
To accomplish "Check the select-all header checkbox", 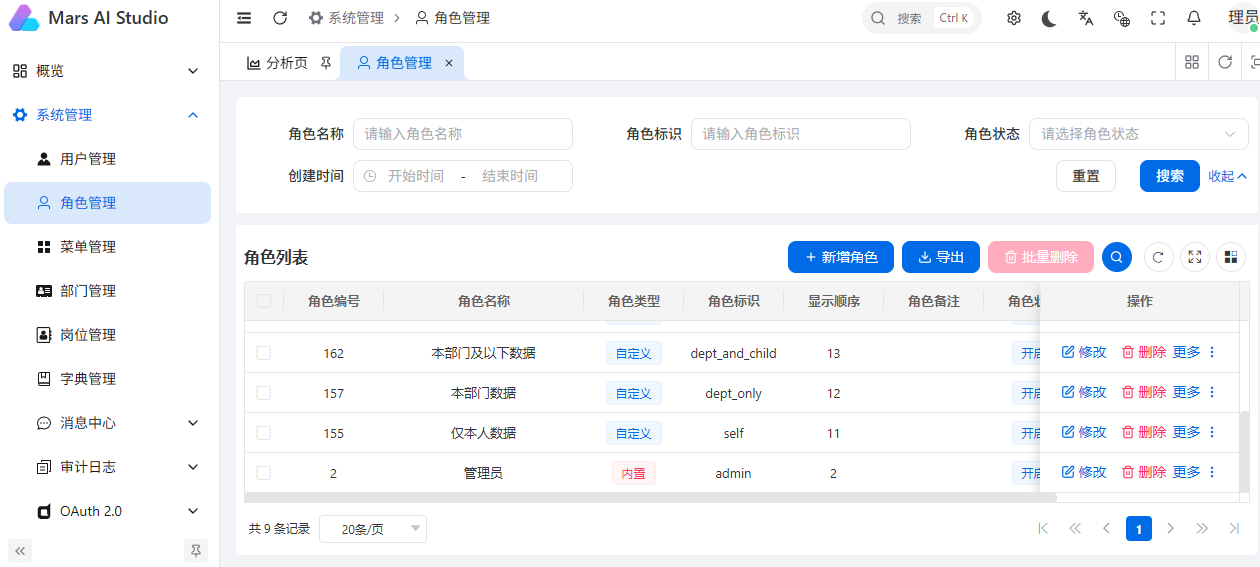I will [x=264, y=301].
